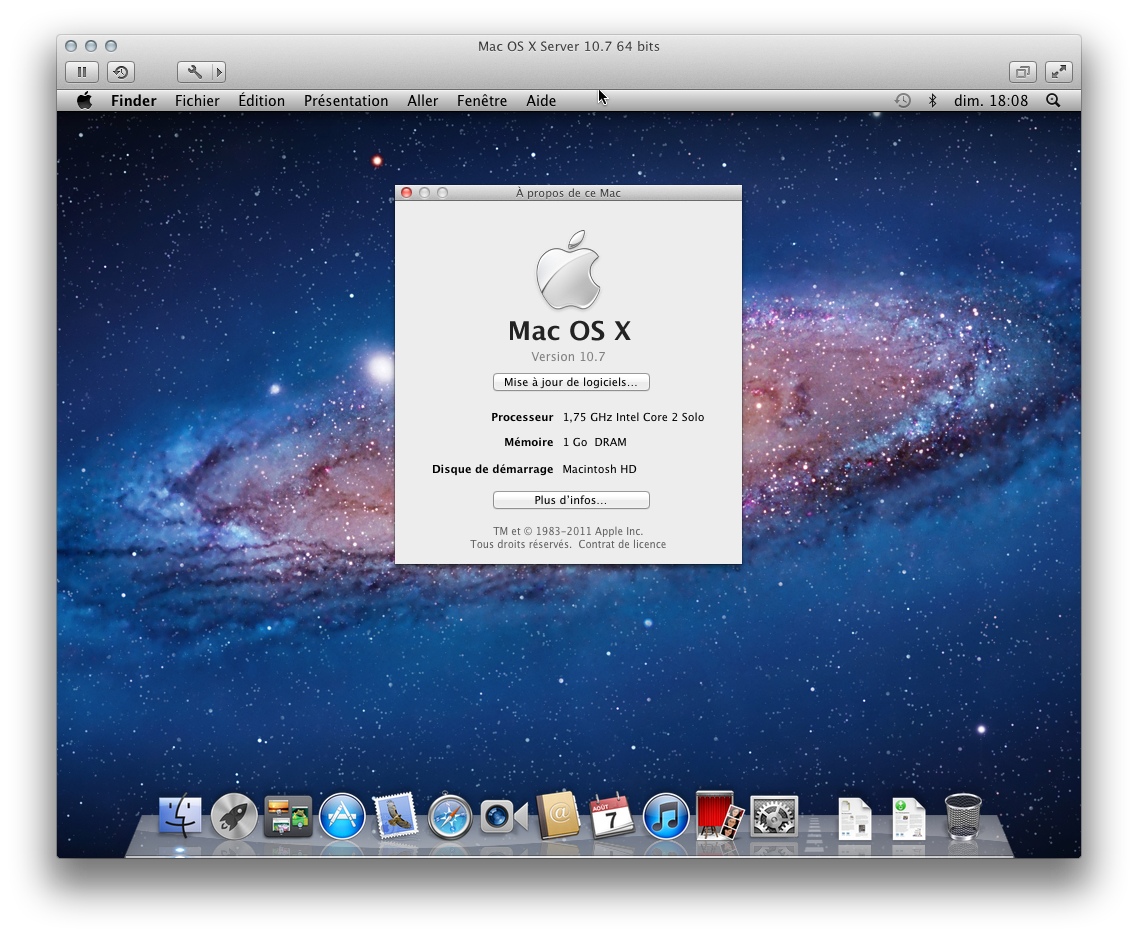
Task: Open the Downloads stack with green arrow
Action: pos(909,819)
